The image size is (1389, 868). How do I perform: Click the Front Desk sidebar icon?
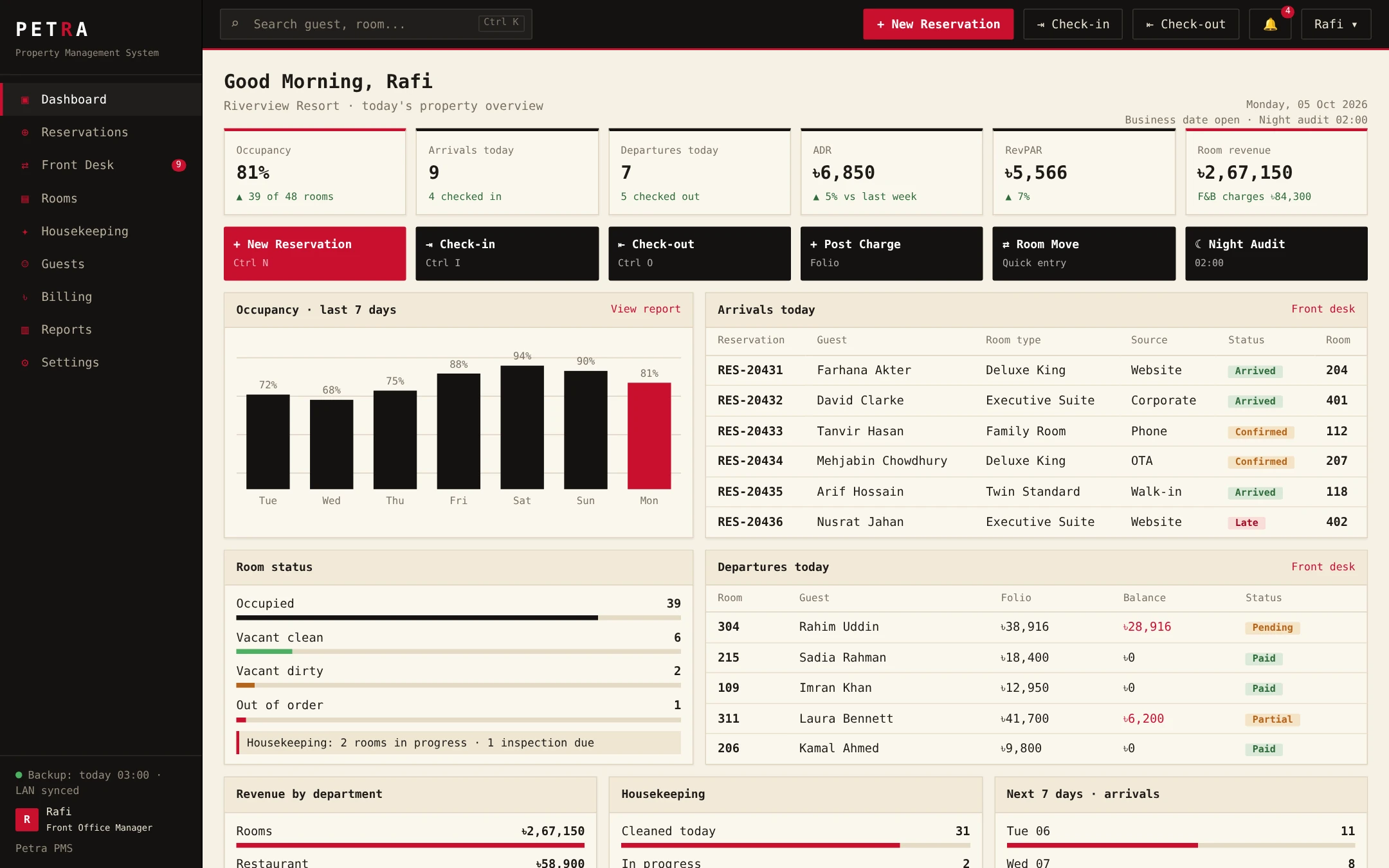(x=25, y=165)
